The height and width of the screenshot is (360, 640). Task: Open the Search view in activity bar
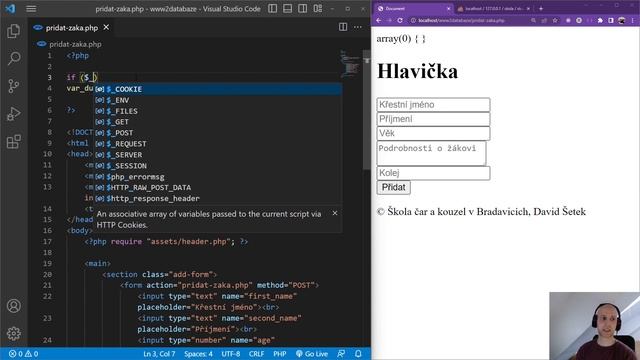[13, 58]
